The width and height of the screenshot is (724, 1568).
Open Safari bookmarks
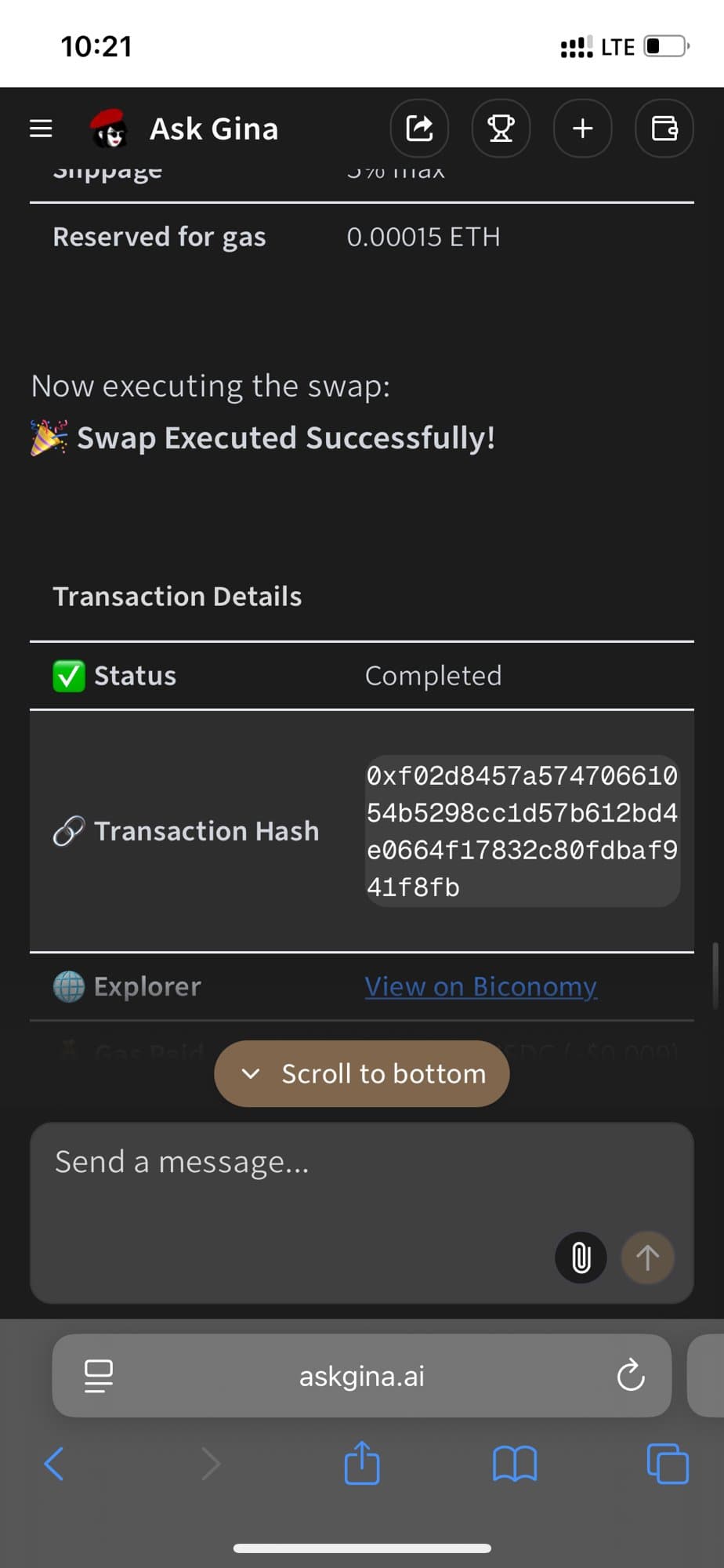click(x=515, y=1463)
